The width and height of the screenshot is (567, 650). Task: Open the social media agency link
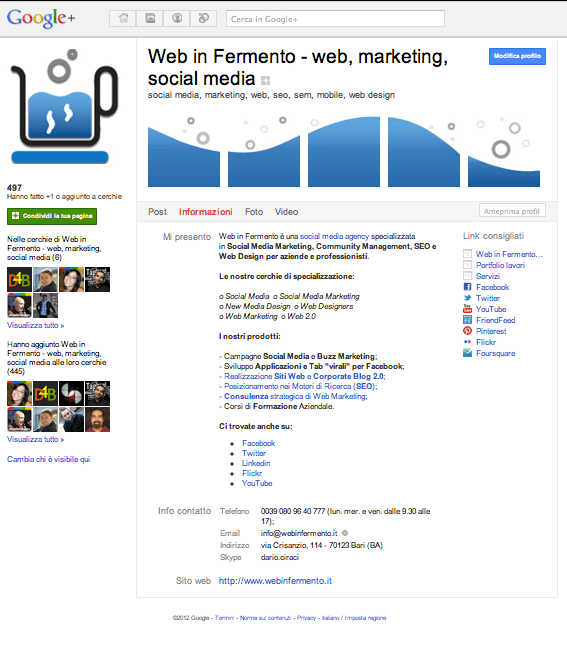pyautogui.click(x=334, y=236)
